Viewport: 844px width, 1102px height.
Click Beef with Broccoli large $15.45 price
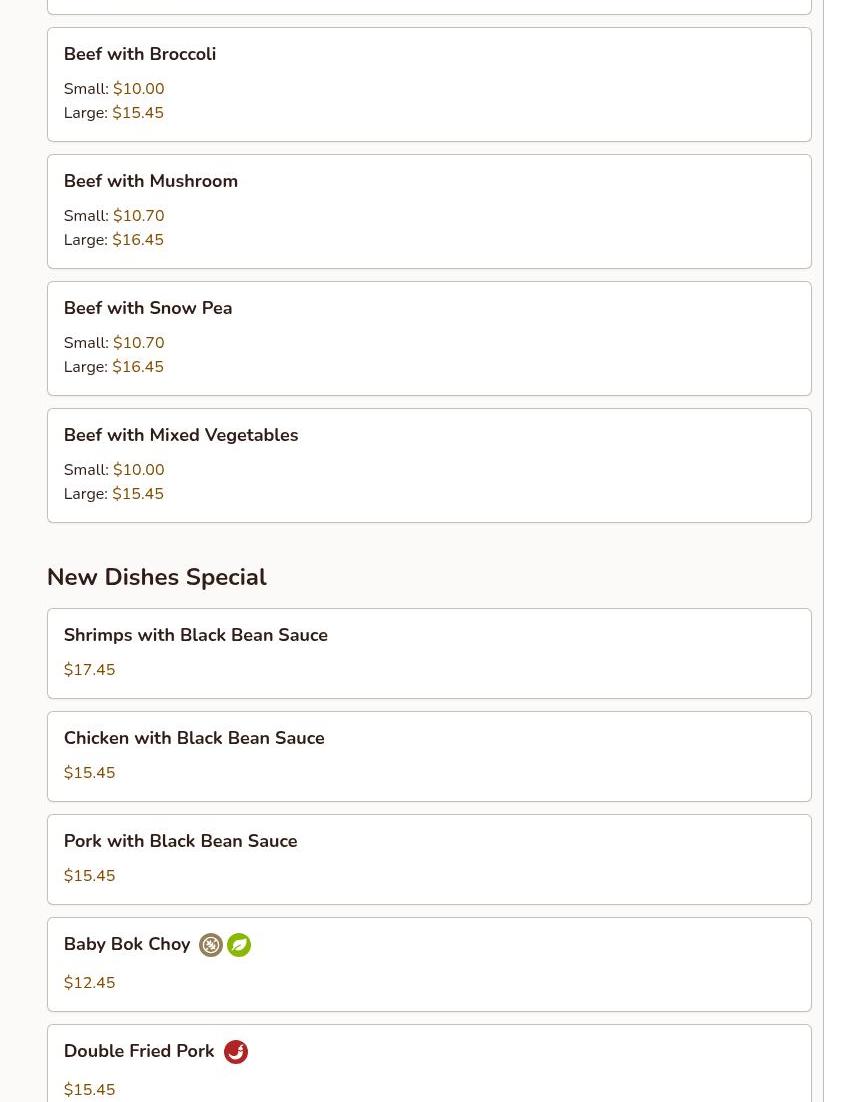[138, 113]
